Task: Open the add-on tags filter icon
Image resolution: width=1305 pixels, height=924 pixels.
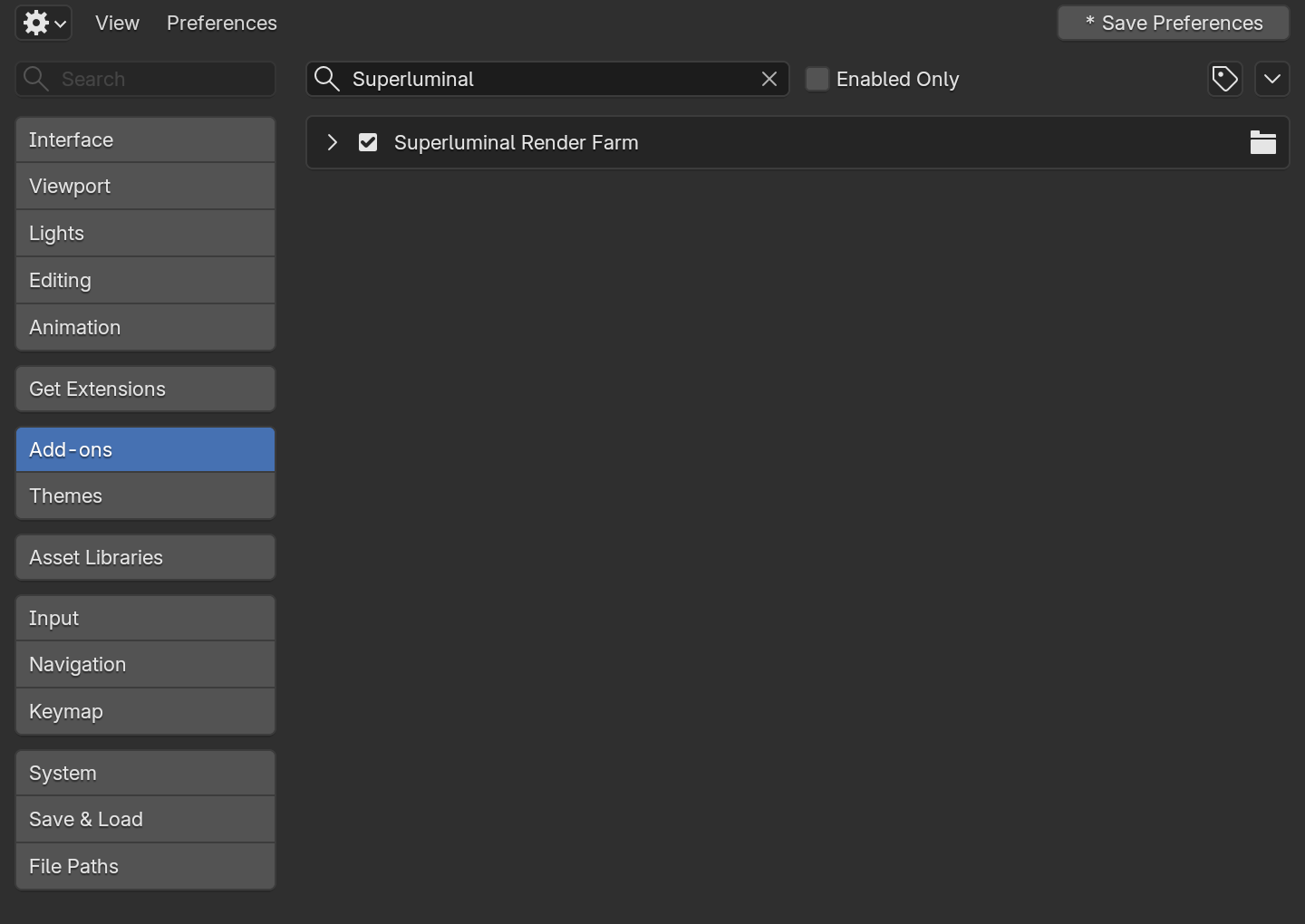Action: (1225, 79)
